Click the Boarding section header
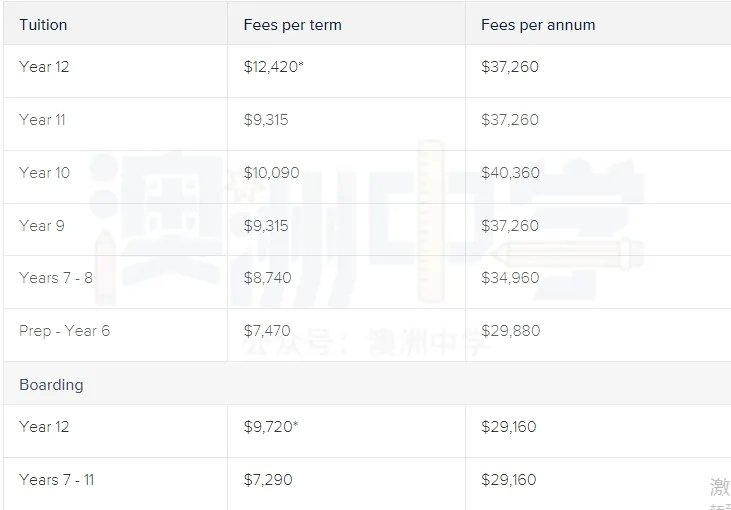This screenshot has width=731, height=510. [x=51, y=385]
